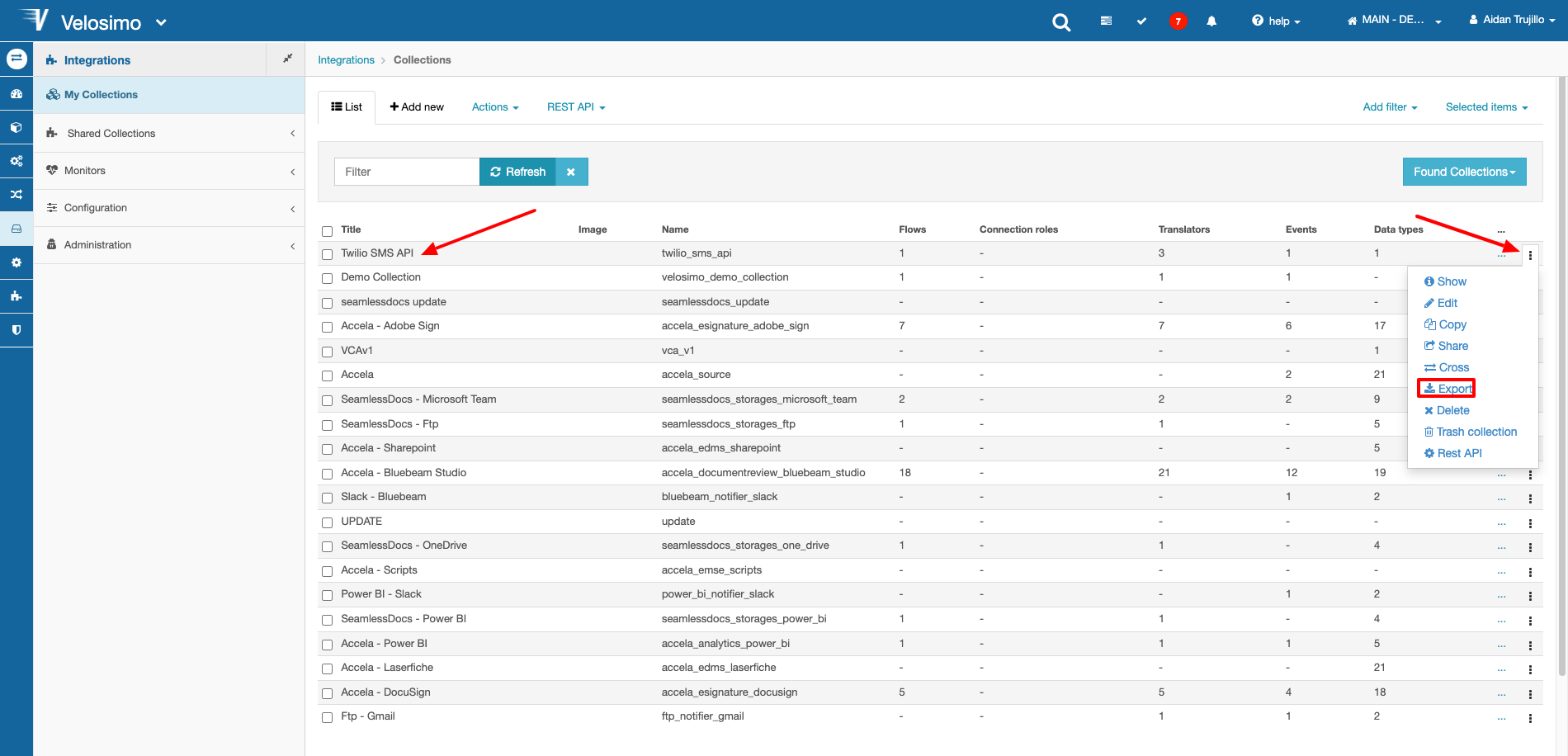Check the seamlessdocs update row checkbox
The image size is (1568, 756).
pos(328,303)
